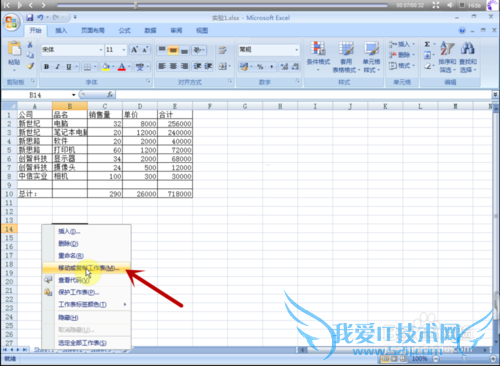The image size is (500, 366).
Task: Decrease indent
Action: 197,66
